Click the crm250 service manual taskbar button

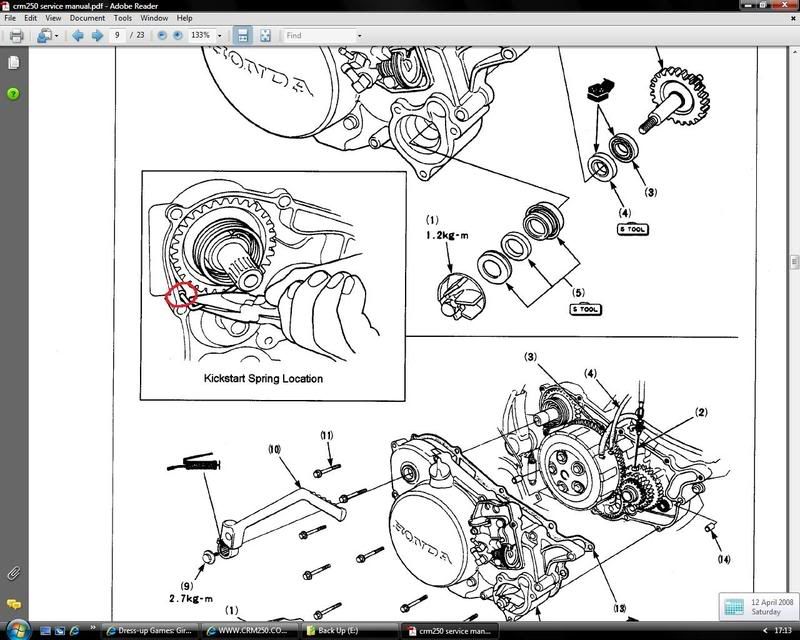point(450,631)
